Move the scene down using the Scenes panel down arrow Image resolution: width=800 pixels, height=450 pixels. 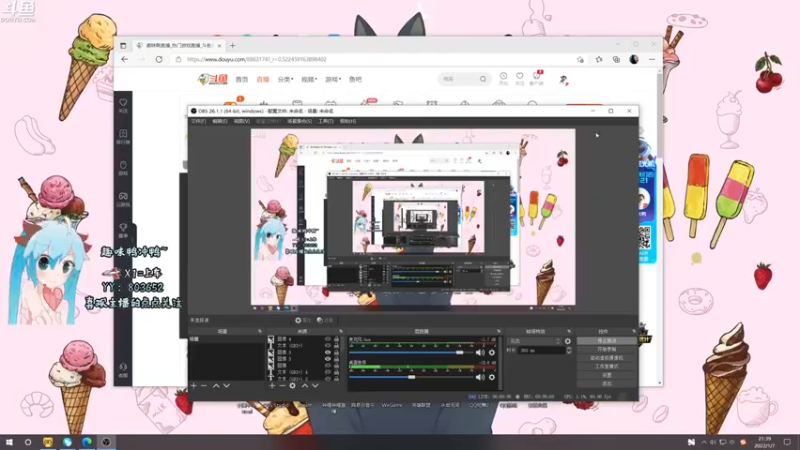[x=227, y=386]
